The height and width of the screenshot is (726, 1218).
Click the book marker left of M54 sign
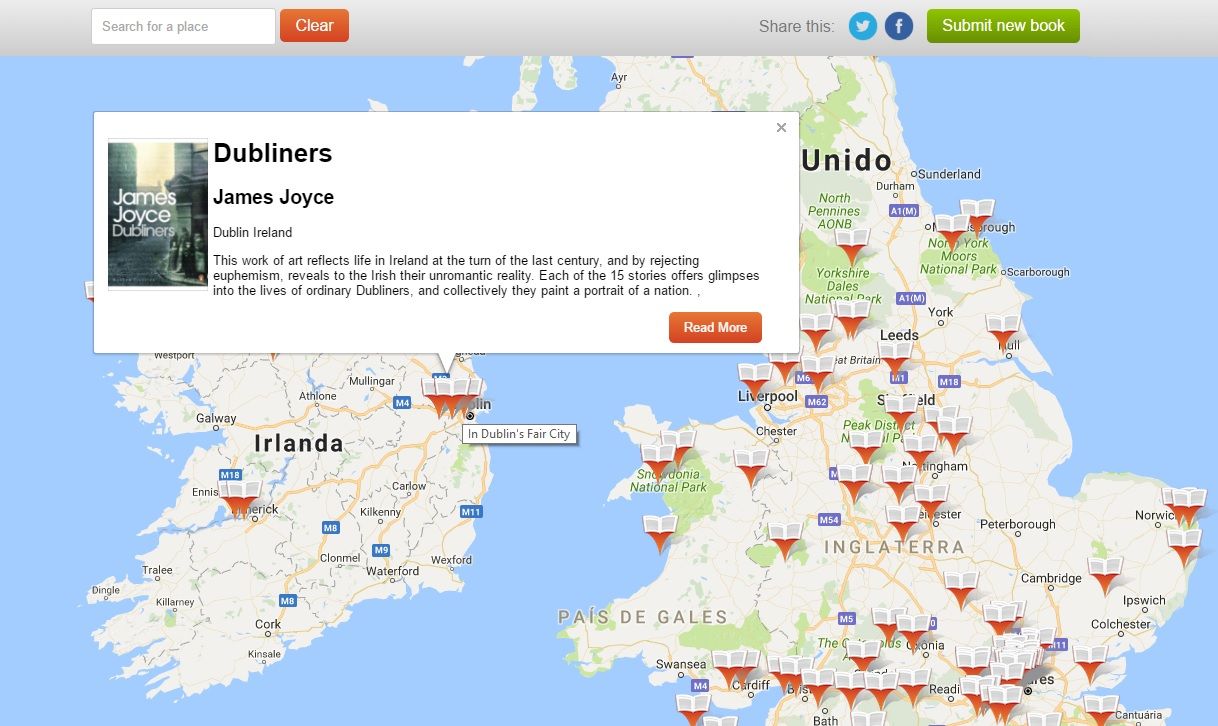click(786, 541)
